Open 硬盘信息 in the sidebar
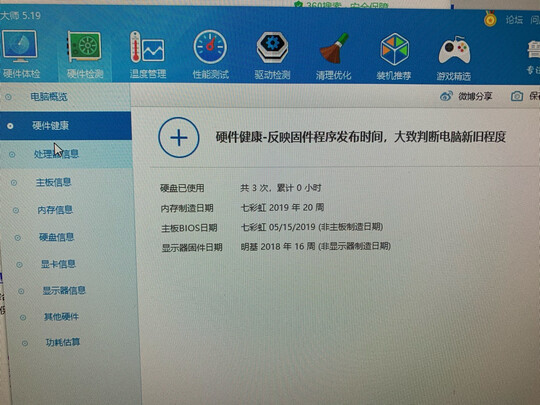Screen dimensions: 540x405 (56, 237)
